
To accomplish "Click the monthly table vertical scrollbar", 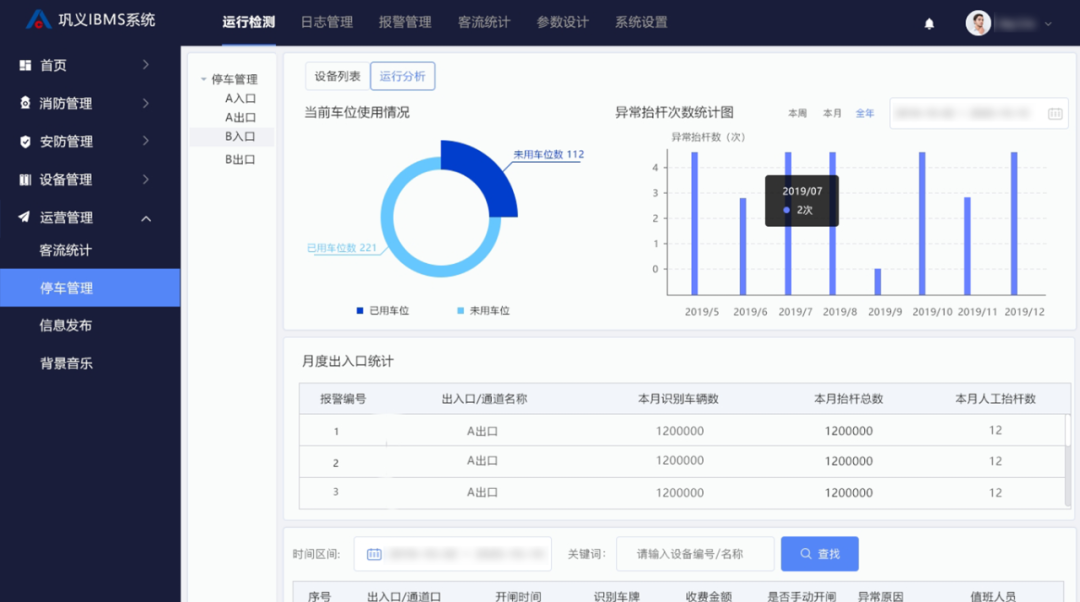I will [x=1068, y=461].
